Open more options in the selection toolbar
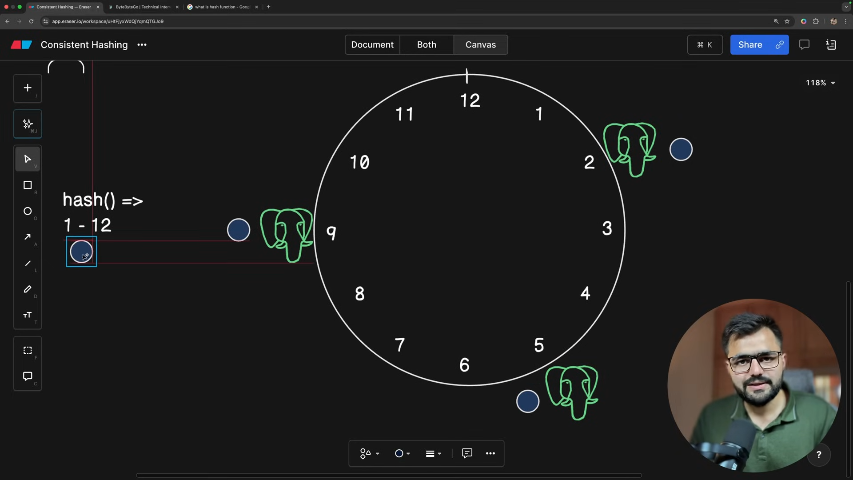This screenshot has width=853, height=480. (490, 453)
